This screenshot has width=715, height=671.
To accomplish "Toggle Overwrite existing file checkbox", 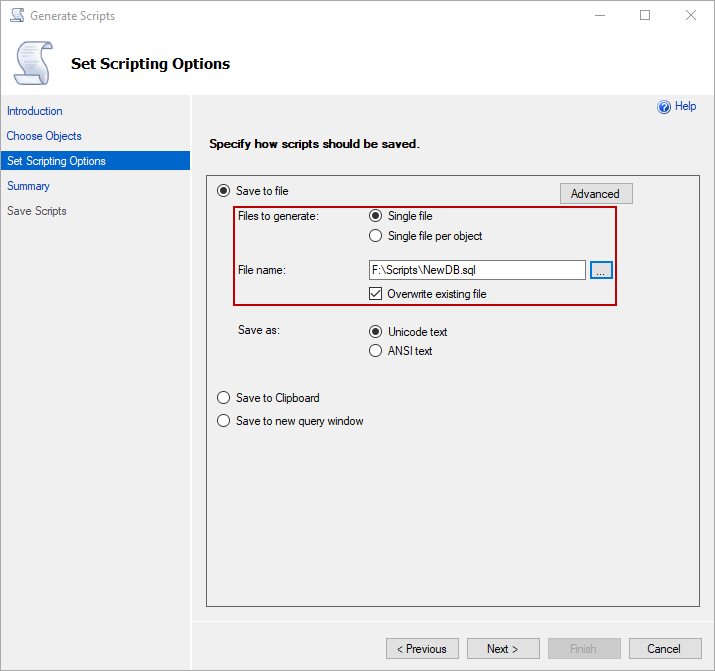I will tap(375, 294).
